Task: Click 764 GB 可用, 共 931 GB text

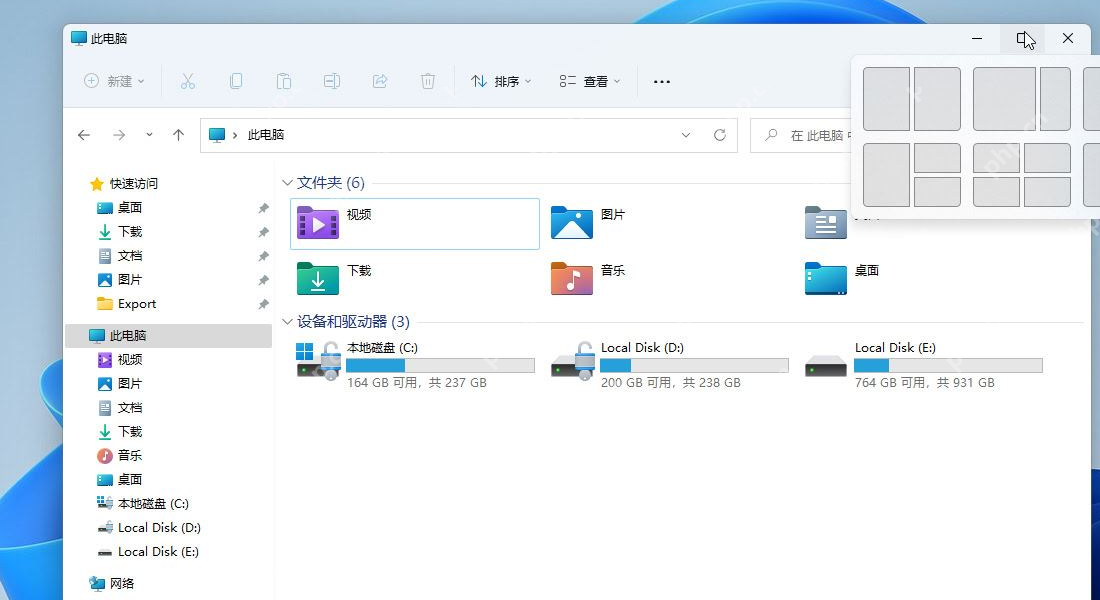Action: click(925, 383)
